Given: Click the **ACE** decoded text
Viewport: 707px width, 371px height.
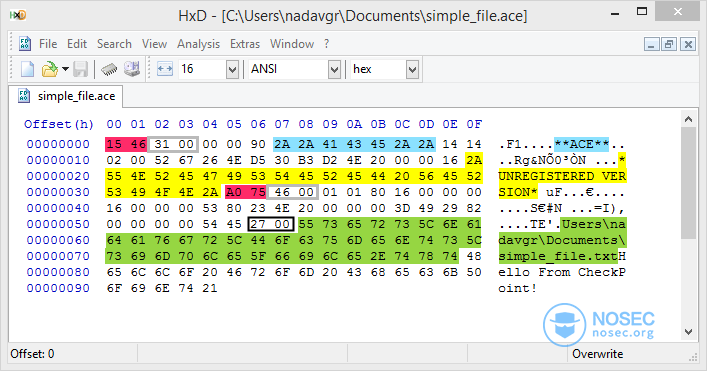Looking at the screenshot, I should tap(582, 144).
